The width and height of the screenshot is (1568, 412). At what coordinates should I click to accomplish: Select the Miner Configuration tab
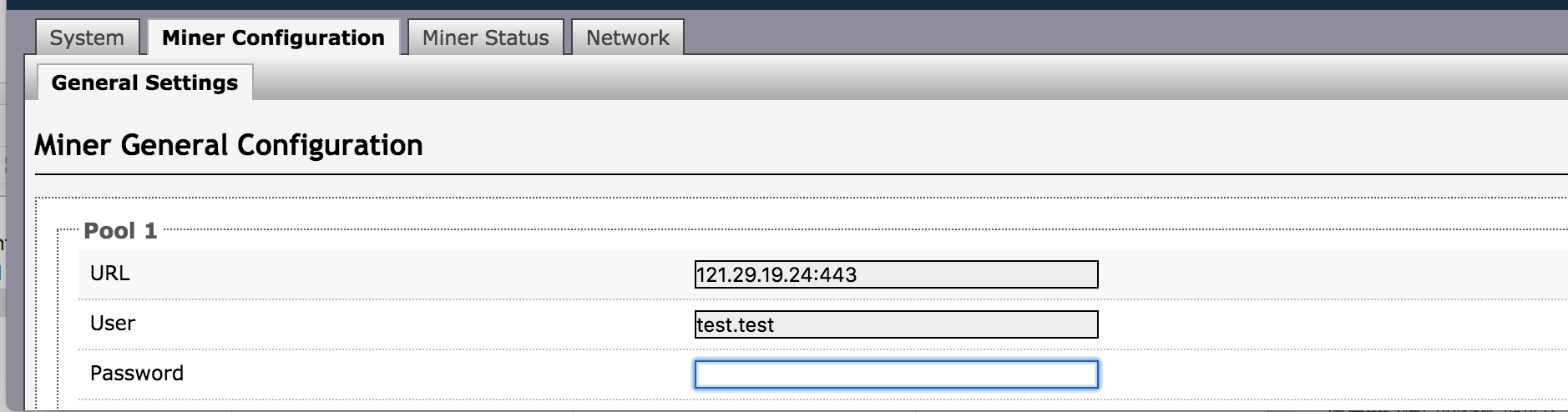pyautogui.click(x=273, y=38)
